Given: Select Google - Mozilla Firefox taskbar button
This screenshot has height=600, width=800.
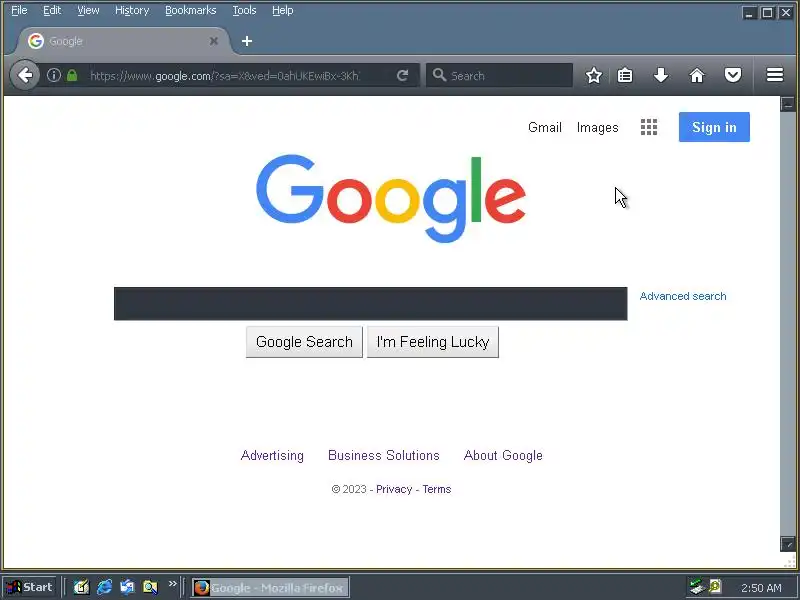Looking at the screenshot, I should (x=270, y=588).
